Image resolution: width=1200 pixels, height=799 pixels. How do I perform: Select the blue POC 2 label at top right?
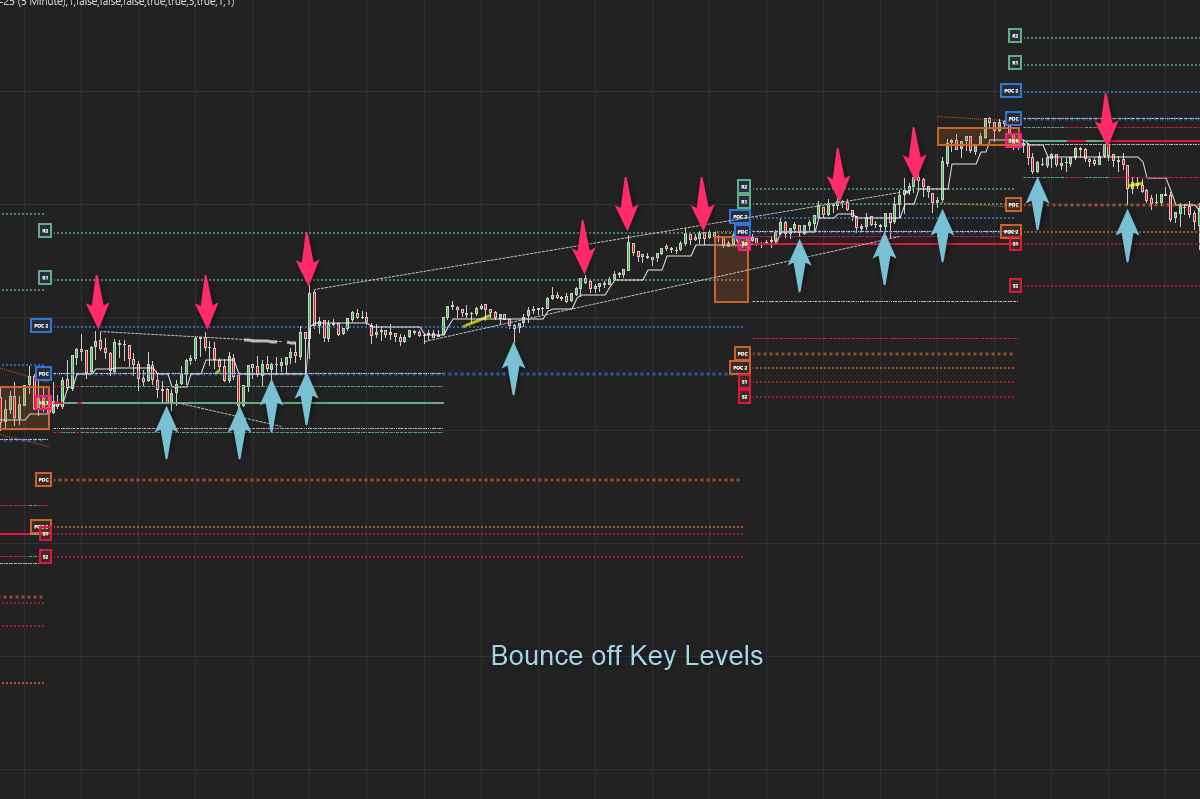point(1011,90)
